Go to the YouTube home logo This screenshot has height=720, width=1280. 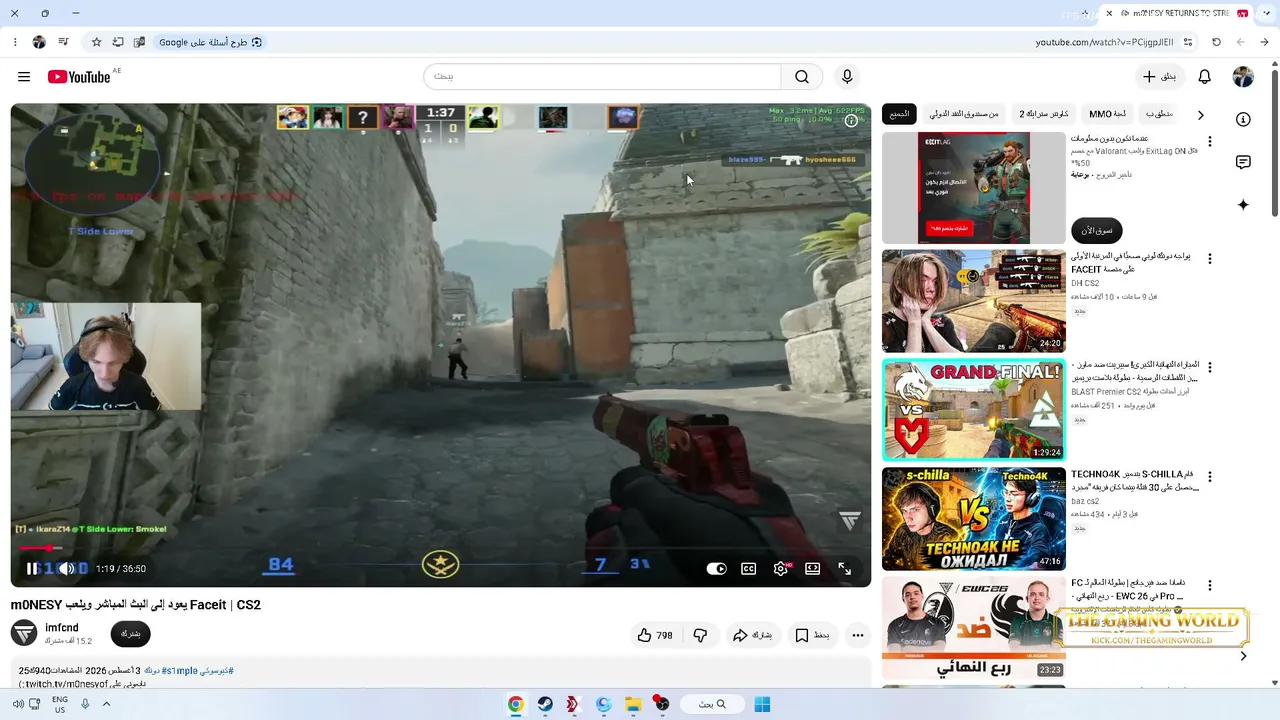coord(79,77)
